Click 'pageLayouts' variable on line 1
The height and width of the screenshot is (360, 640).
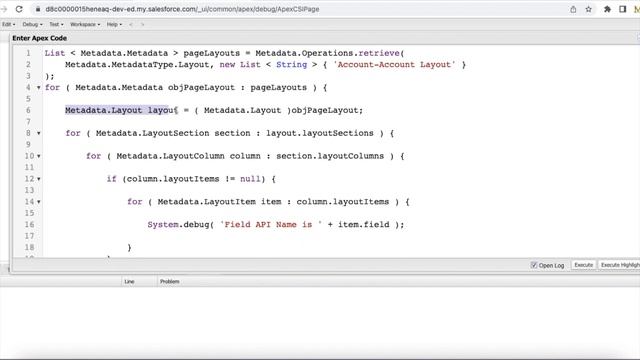211,53
